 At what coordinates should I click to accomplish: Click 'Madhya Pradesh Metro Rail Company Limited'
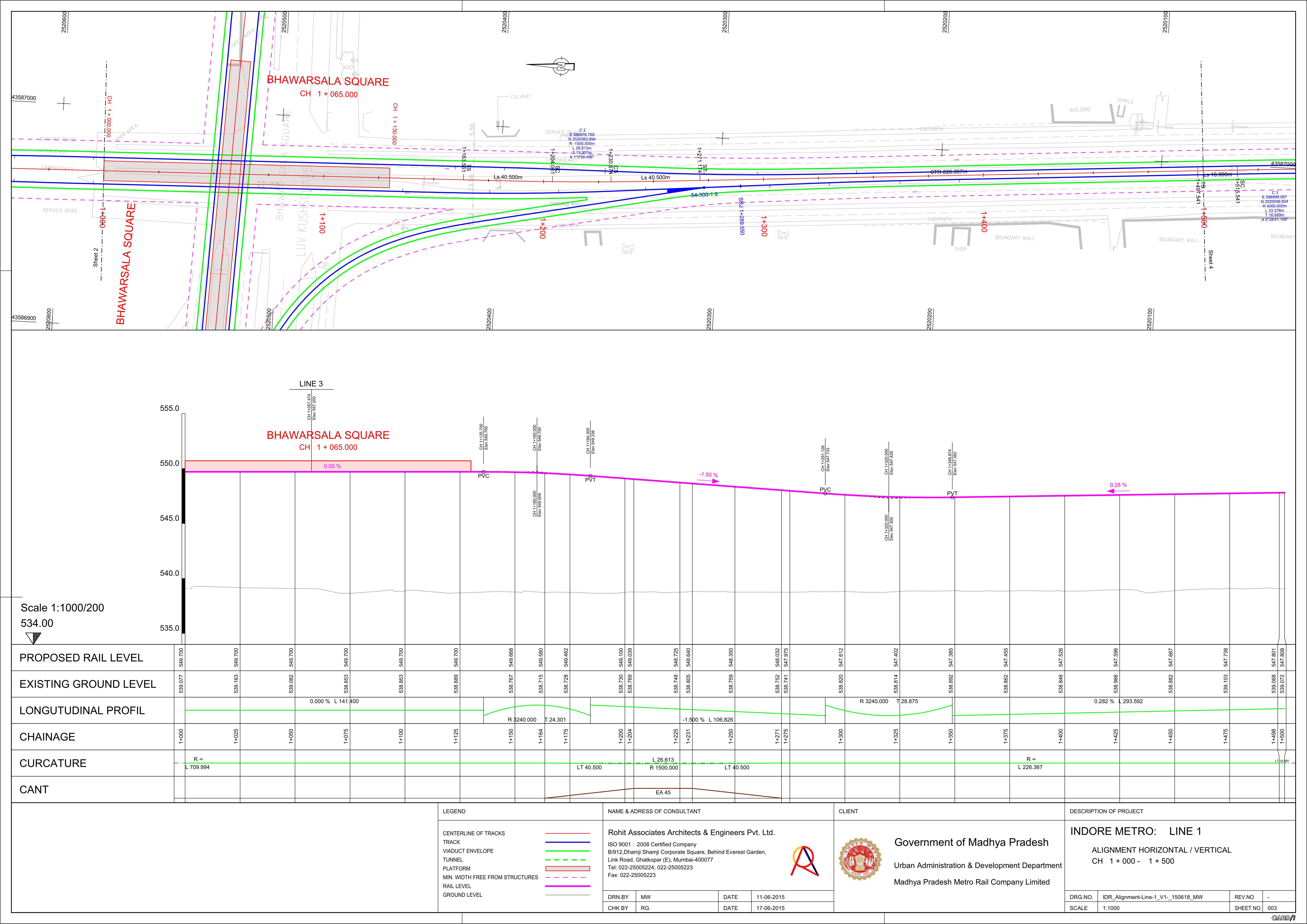pyautogui.click(x=972, y=882)
